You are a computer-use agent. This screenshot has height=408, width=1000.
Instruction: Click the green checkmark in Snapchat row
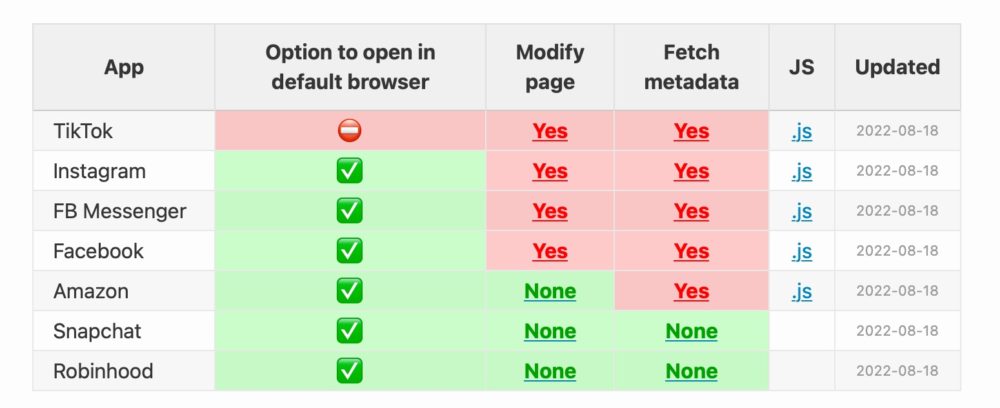click(349, 331)
